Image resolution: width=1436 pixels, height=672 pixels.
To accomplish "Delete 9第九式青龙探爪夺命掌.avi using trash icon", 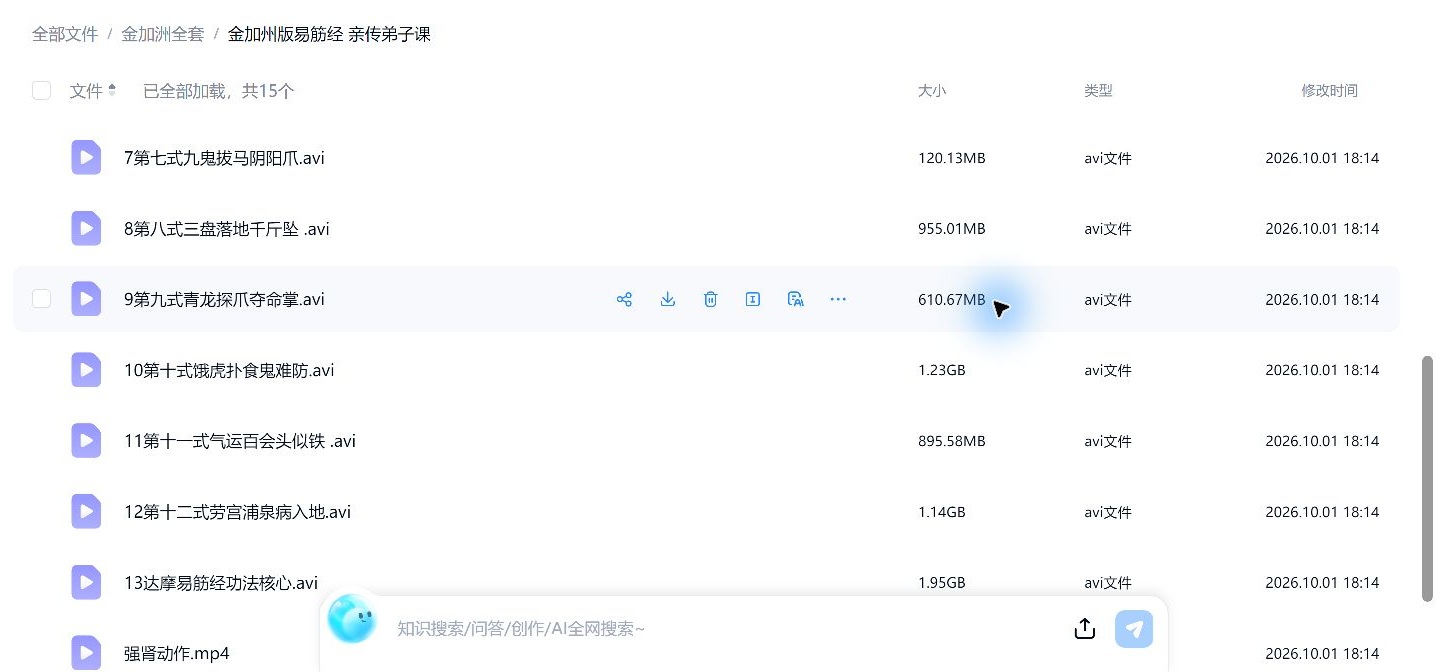I will point(710,299).
